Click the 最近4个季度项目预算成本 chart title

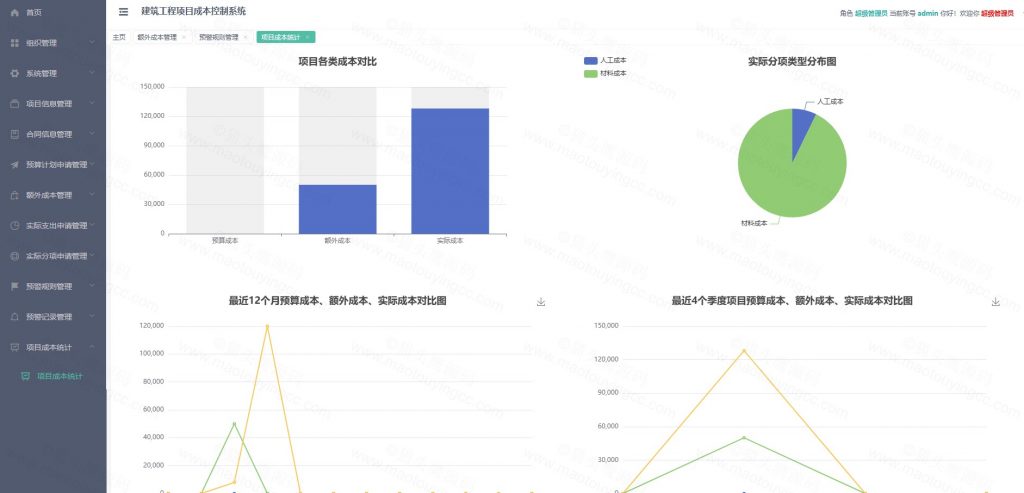tap(792, 301)
